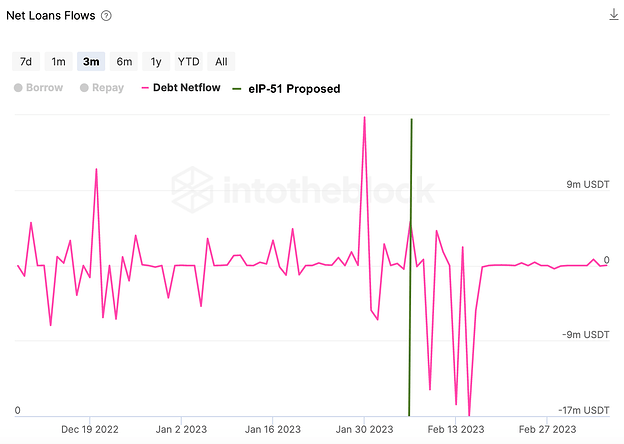Select the 1y time range

(x=155, y=61)
